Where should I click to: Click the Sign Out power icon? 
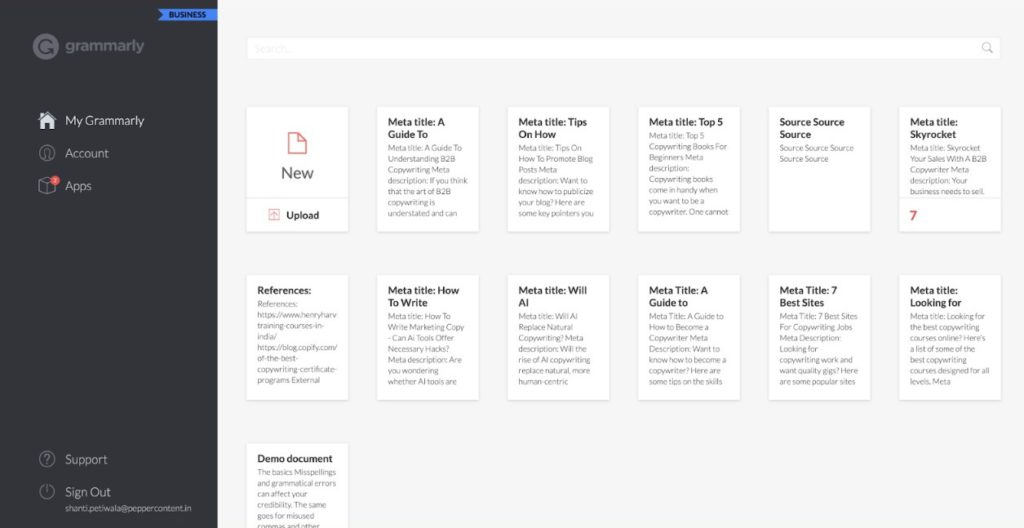46,492
